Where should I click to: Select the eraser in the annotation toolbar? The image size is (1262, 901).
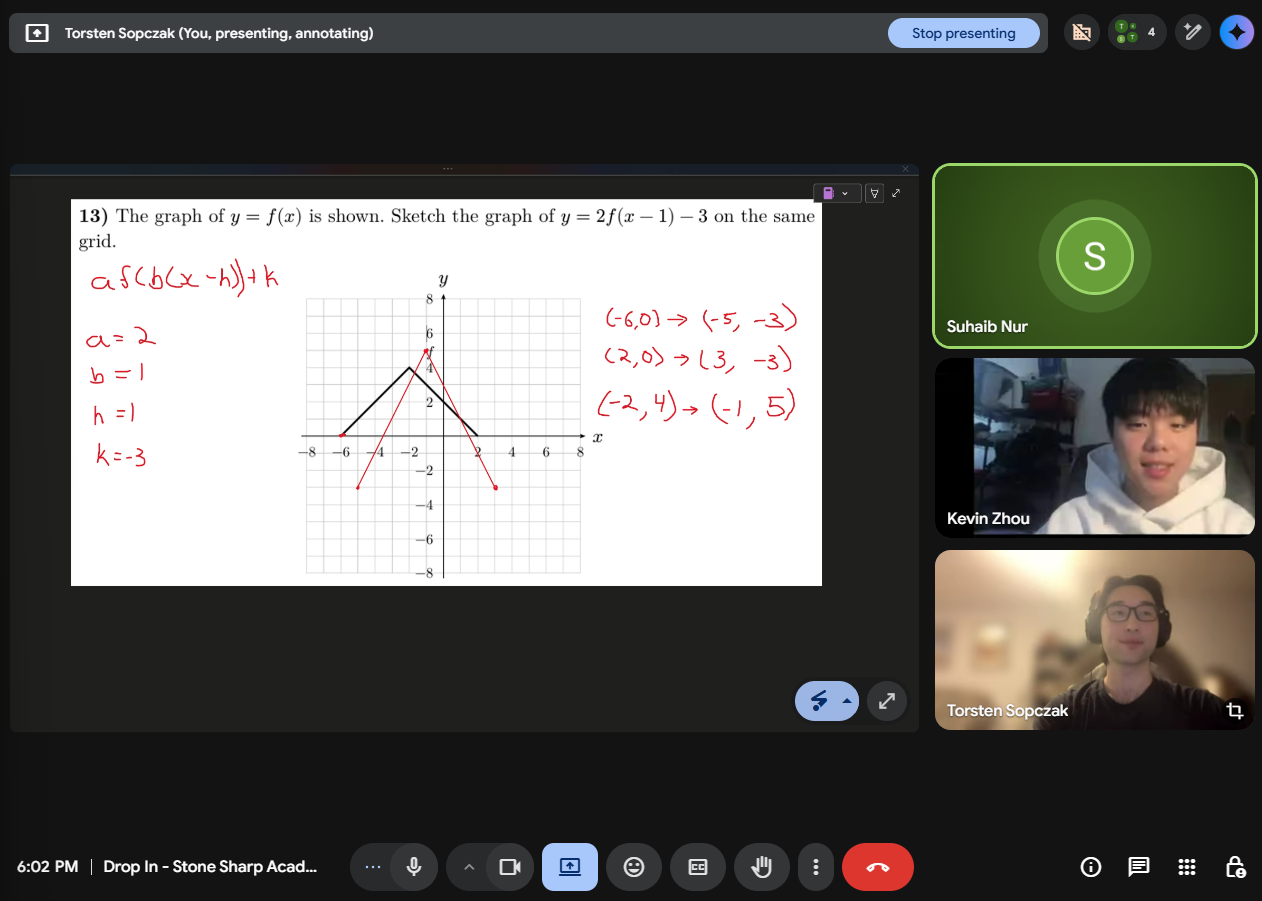[x=874, y=192]
